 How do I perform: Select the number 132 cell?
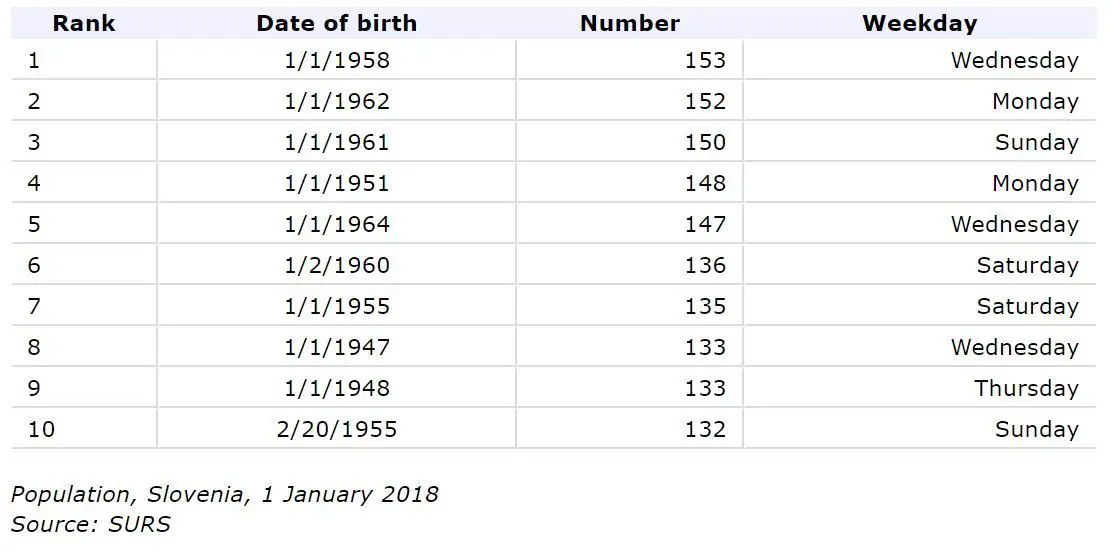[705, 429]
